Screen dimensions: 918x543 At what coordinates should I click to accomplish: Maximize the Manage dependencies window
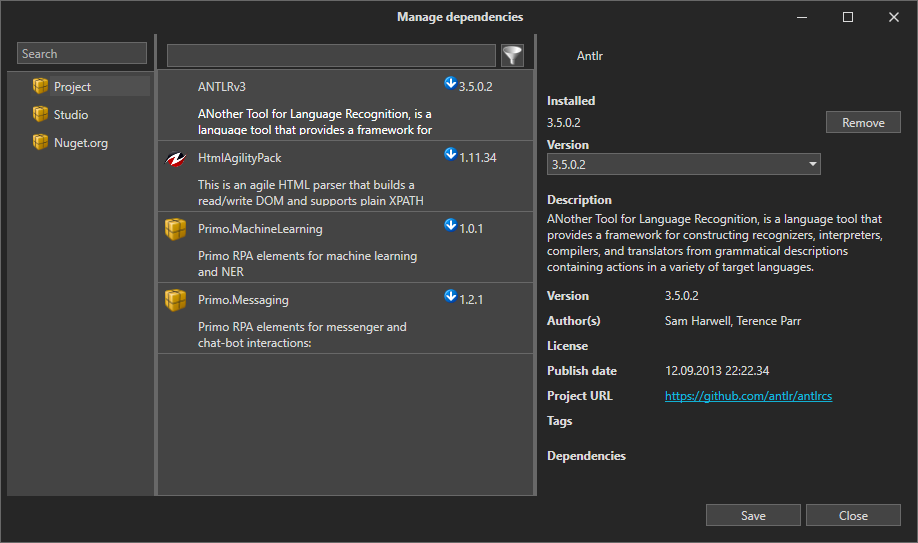848,17
